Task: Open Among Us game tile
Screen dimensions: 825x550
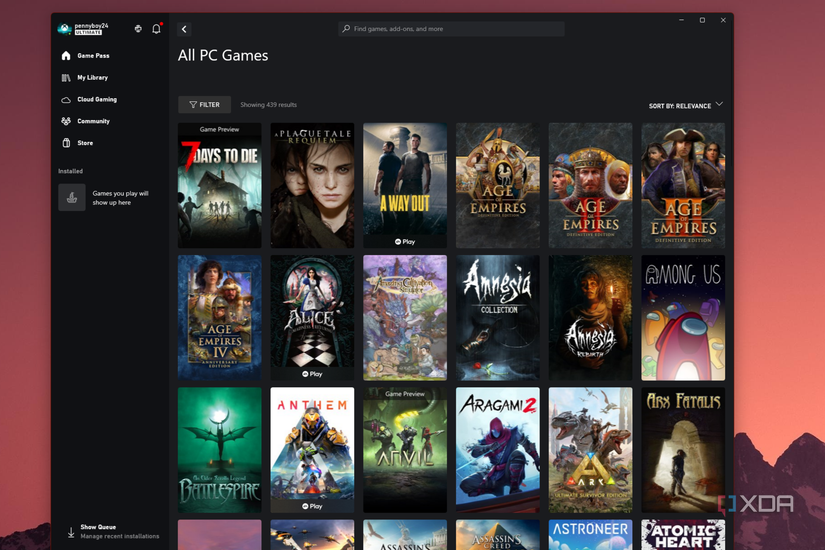Action: pyautogui.click(x=683, y=318)
